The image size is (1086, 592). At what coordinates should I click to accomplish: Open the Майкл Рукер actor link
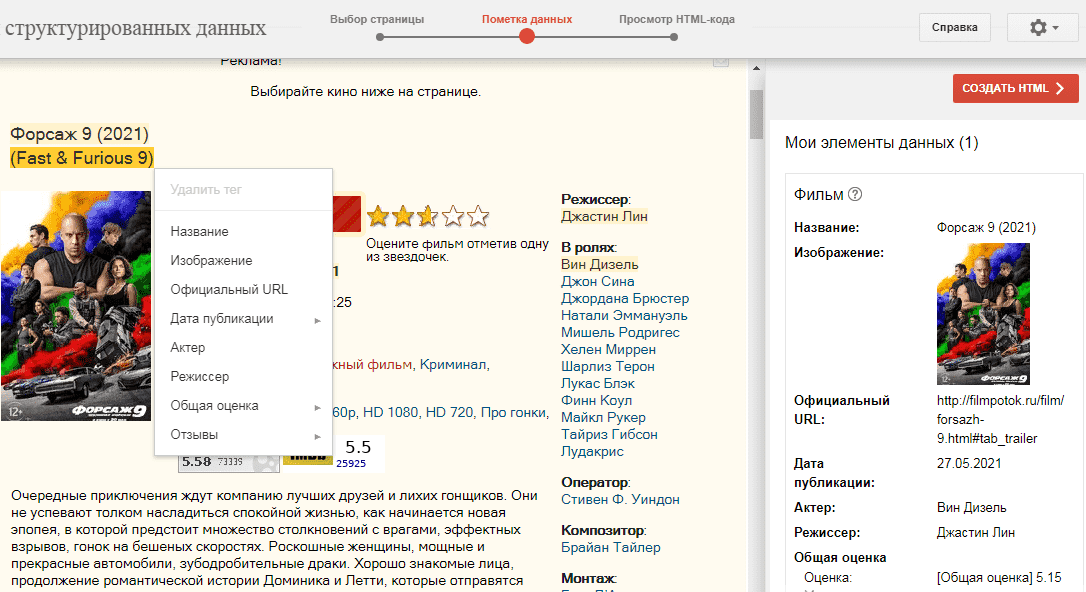point(603,417)
